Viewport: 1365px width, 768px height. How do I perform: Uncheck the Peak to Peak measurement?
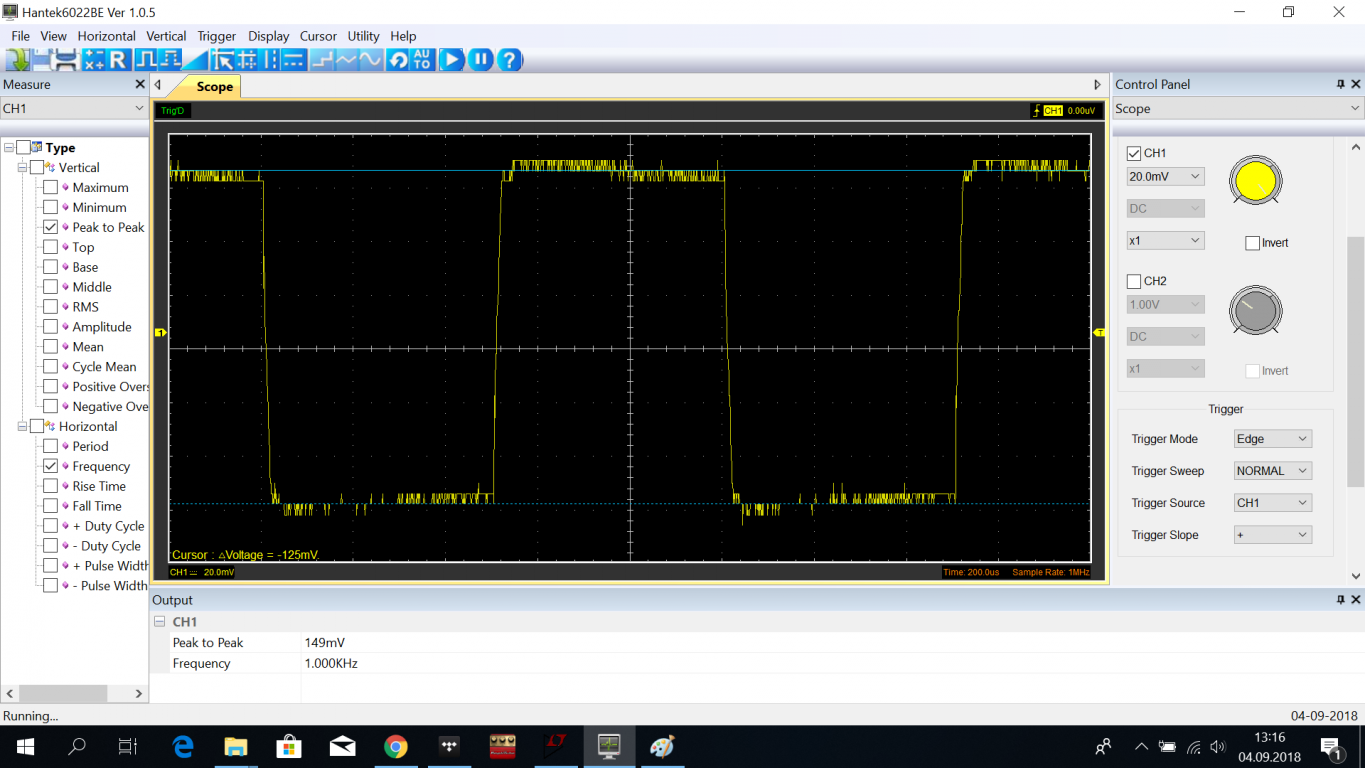click(50, 227)
